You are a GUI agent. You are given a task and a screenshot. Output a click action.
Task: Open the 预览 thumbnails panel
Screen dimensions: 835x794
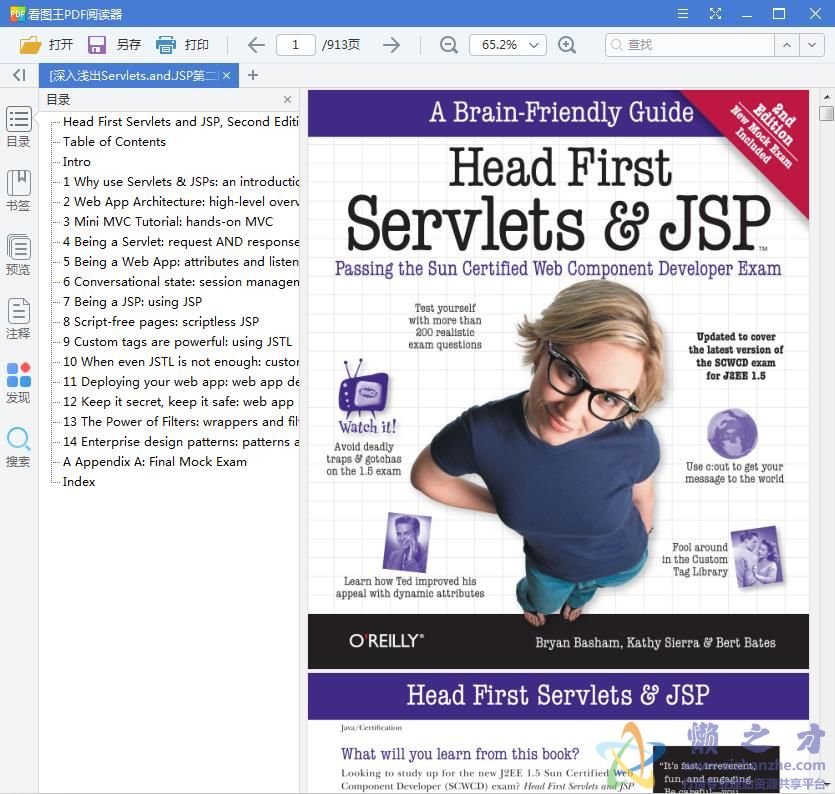[19, 255]
